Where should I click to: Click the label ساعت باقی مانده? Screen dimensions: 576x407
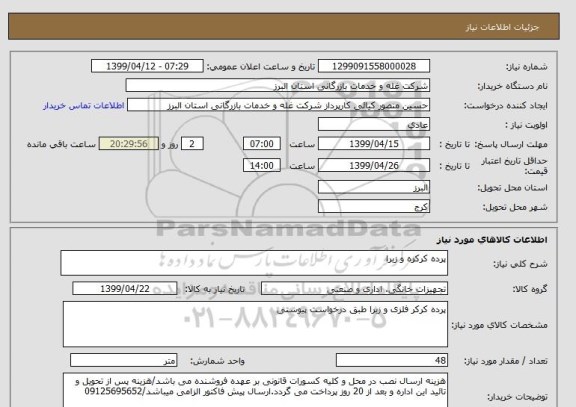coord(61,144)
